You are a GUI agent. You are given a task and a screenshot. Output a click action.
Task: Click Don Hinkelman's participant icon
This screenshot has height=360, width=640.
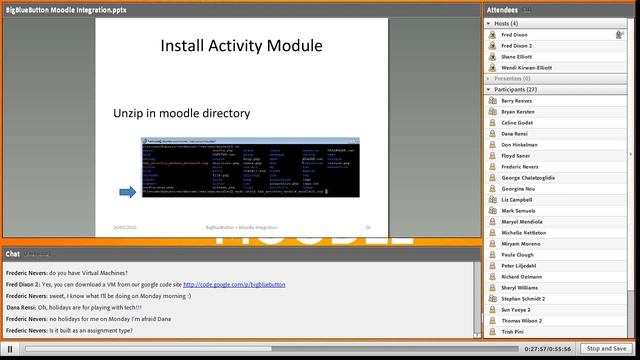coord(493,144)
